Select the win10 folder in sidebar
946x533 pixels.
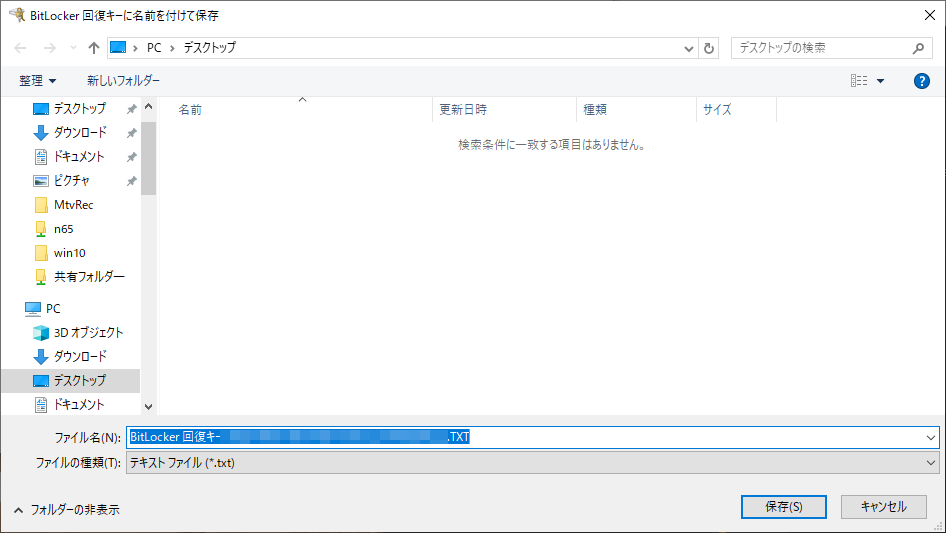coord(68,252)
